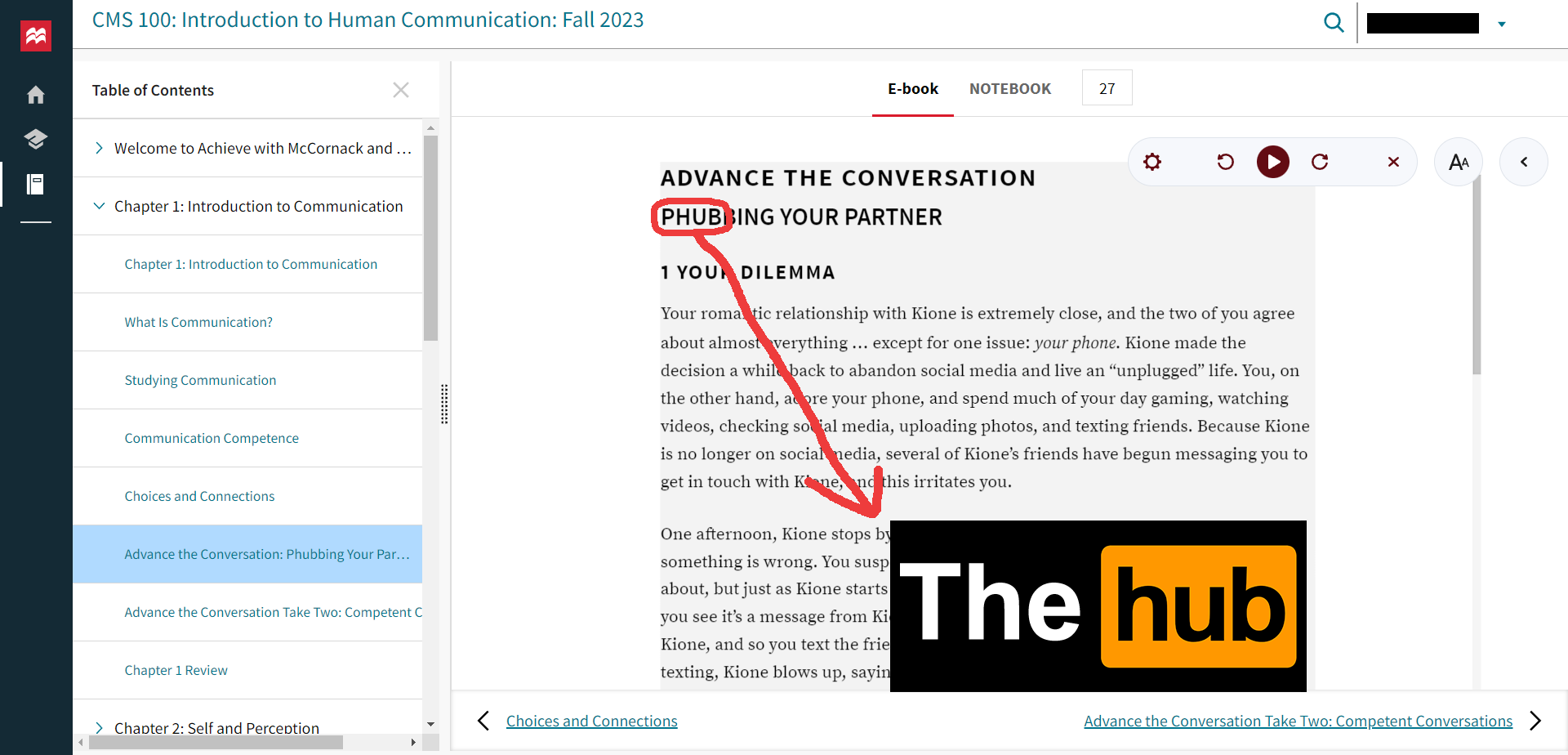Go to the Home icon in sidebar
This screenshot has width=1568, height=755.
pos(36,95)
